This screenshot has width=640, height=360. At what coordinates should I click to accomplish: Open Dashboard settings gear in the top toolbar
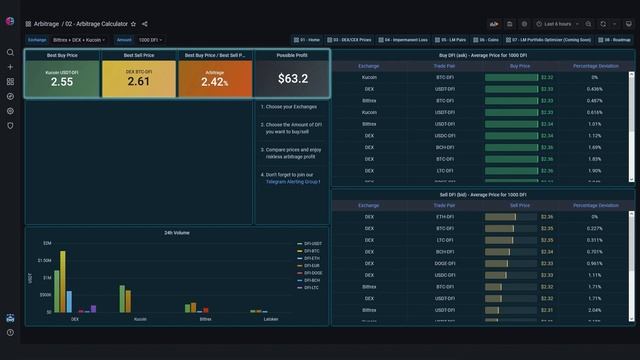(524, 24)
